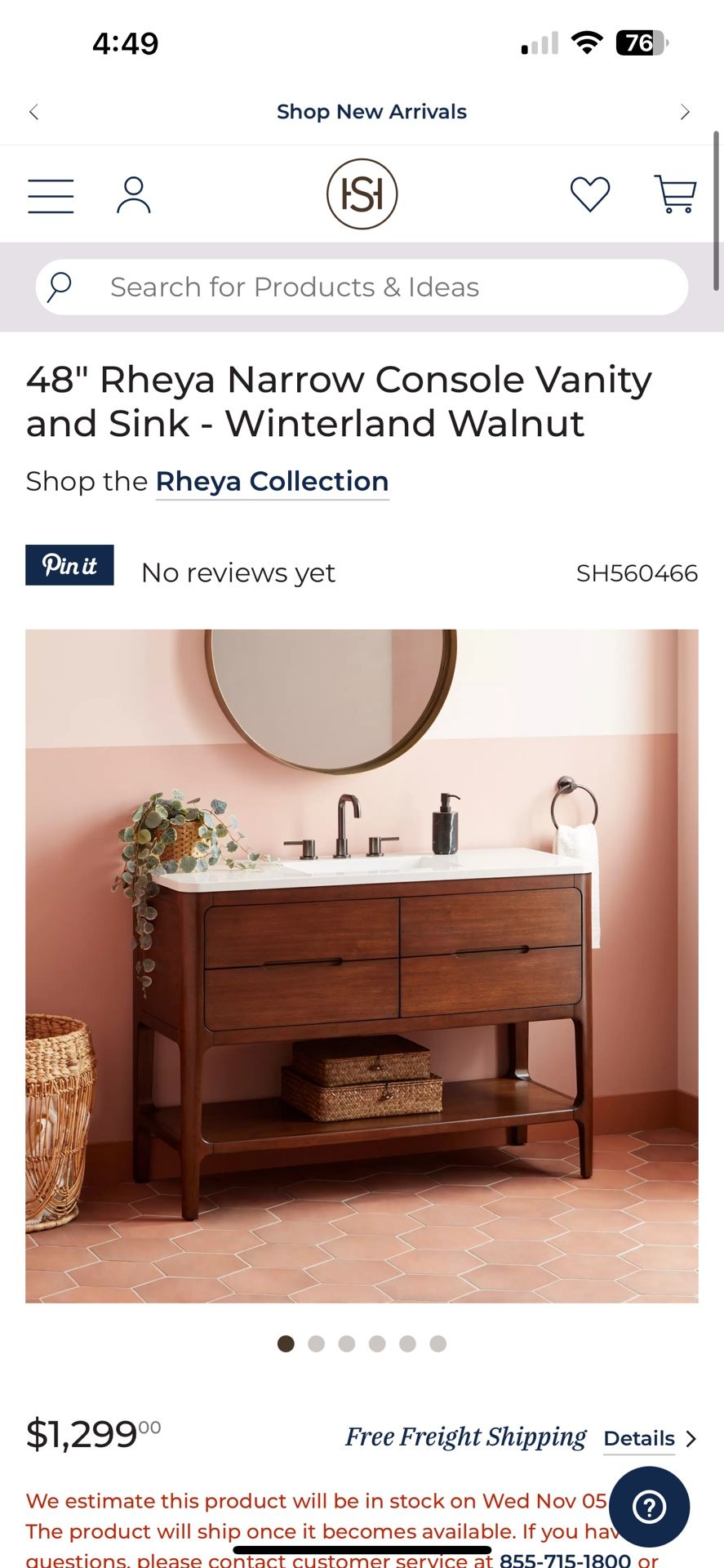The image size is (724, 1568).
Task: Open the help question mark bubble
Action: pyautogui.click(x=649, y=1507)
